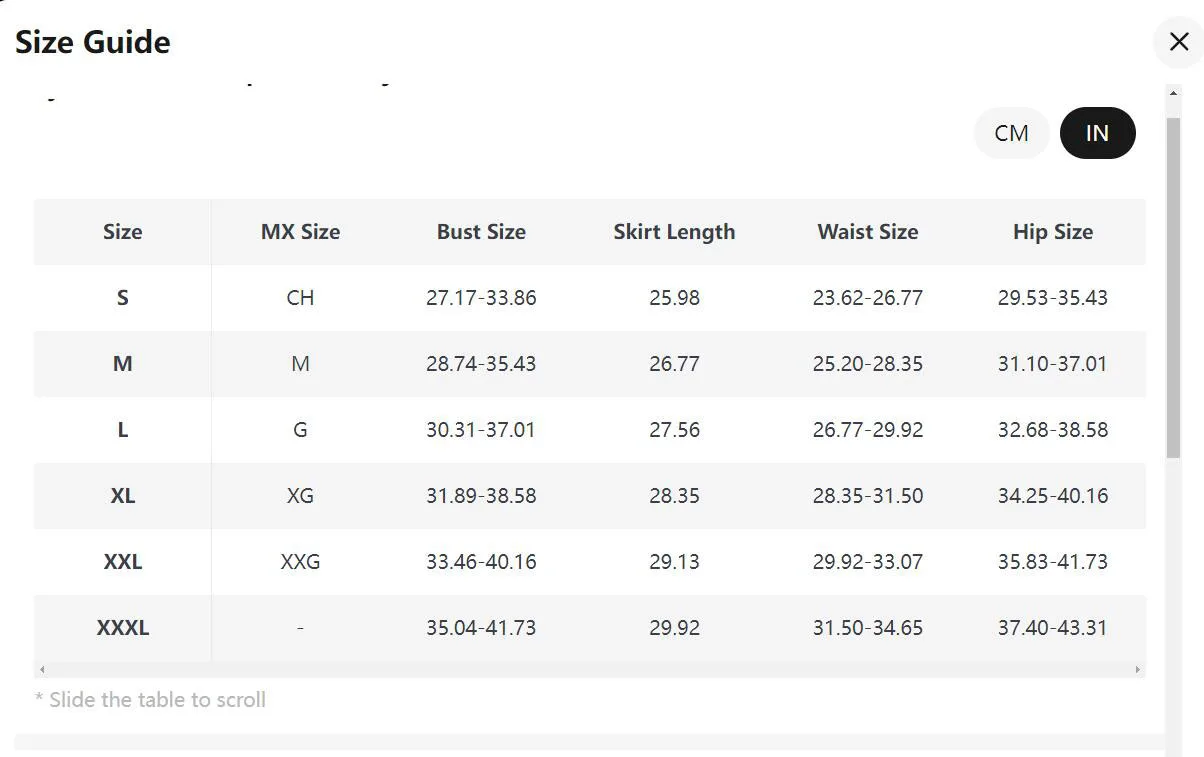Click the MX Size column header

pyautogui.click(x=300, y=232)
